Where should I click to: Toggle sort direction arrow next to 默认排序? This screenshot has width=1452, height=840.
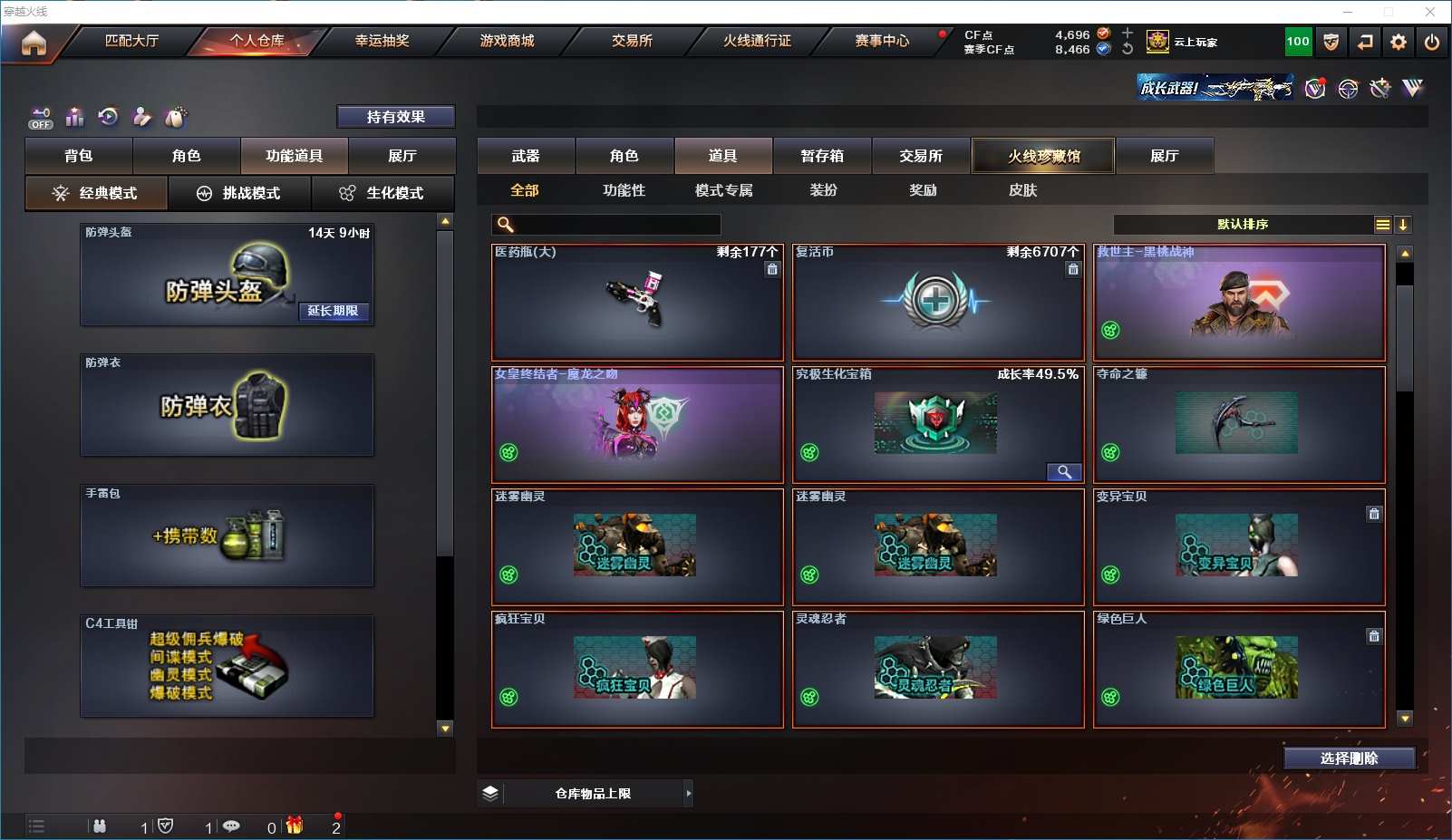1402,225
